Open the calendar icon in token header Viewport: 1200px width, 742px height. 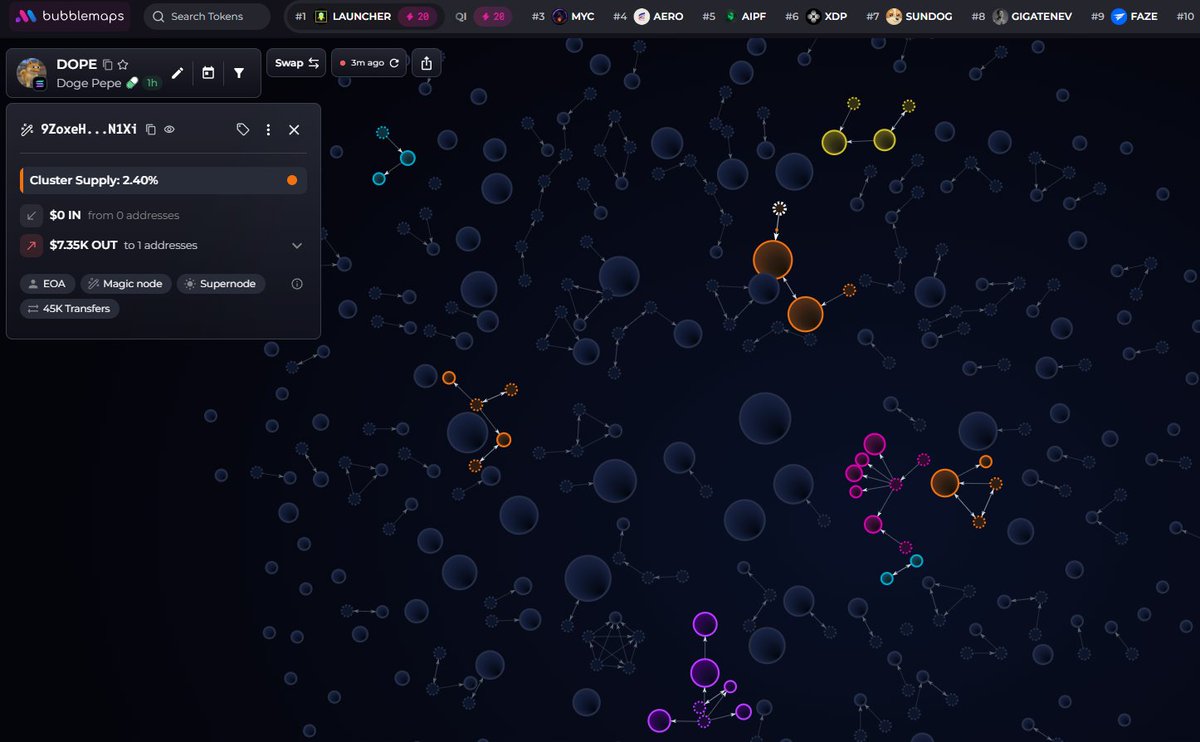pyautogui.click(x=208, y=73)
